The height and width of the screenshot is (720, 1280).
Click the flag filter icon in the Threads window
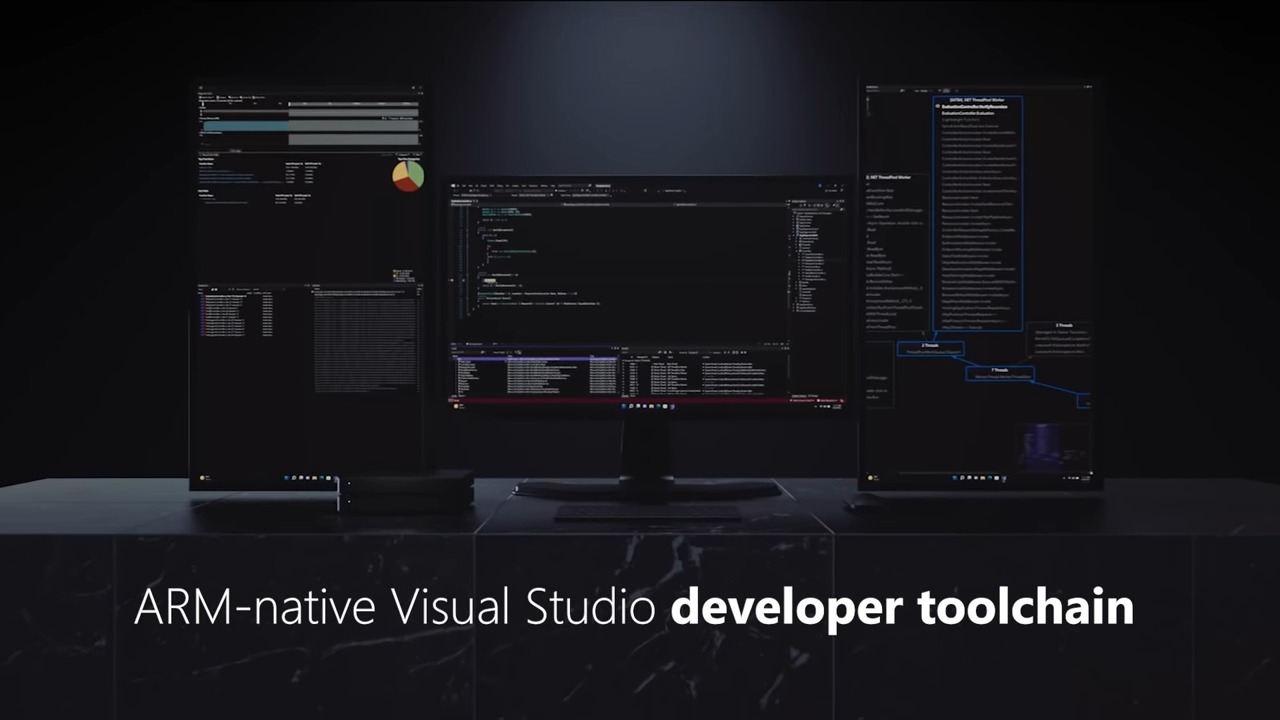[662, 352]
